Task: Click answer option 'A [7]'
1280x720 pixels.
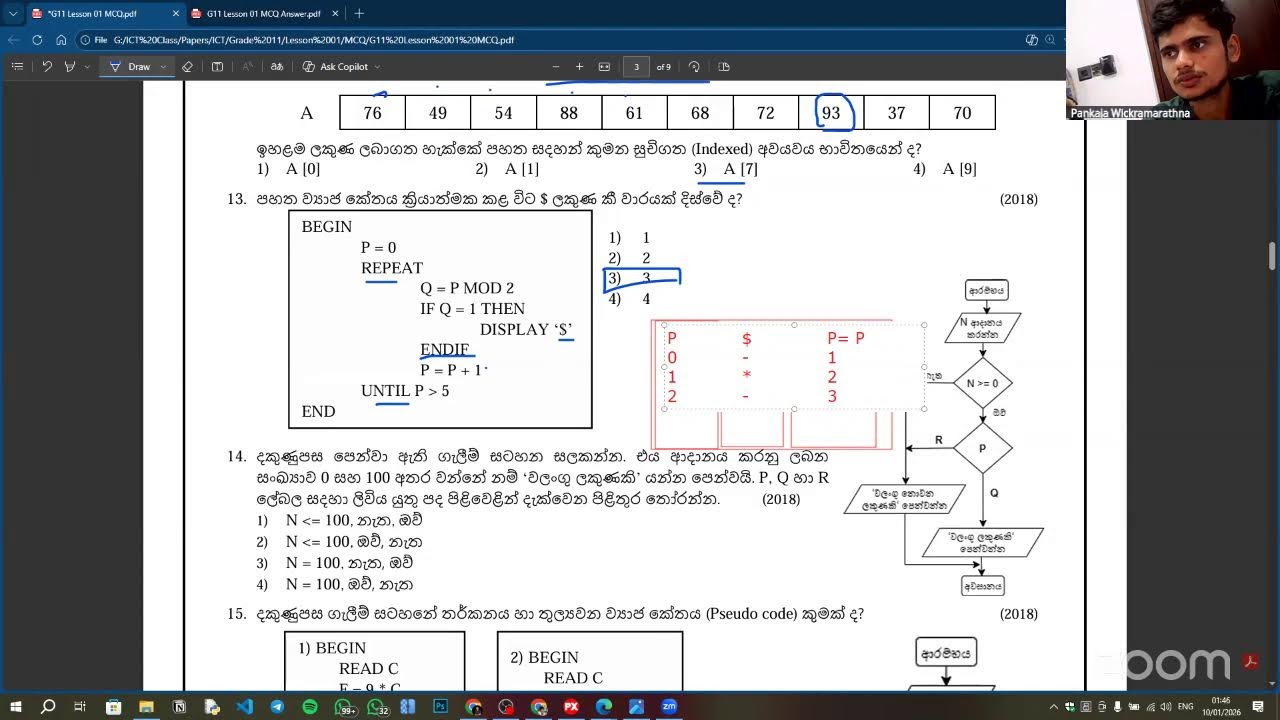Action: pos(740,169)
